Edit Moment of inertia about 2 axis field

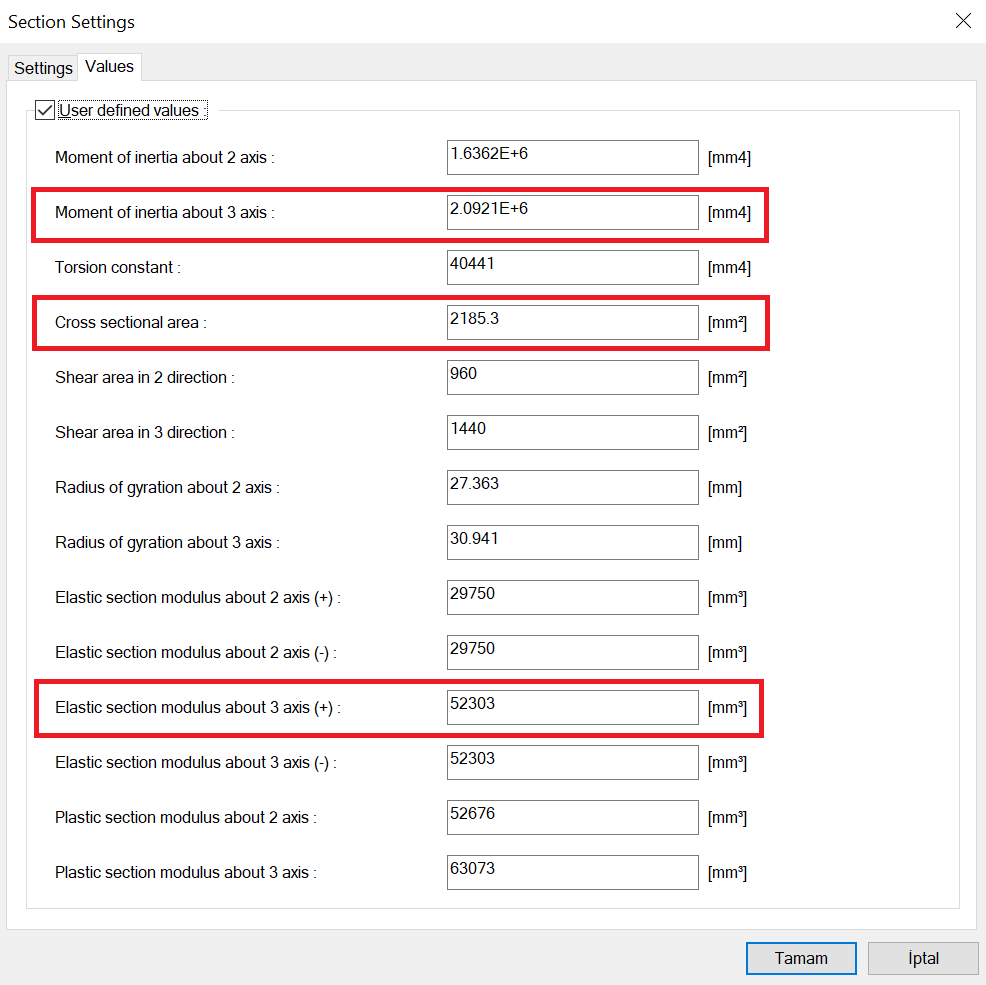point(572,157)
